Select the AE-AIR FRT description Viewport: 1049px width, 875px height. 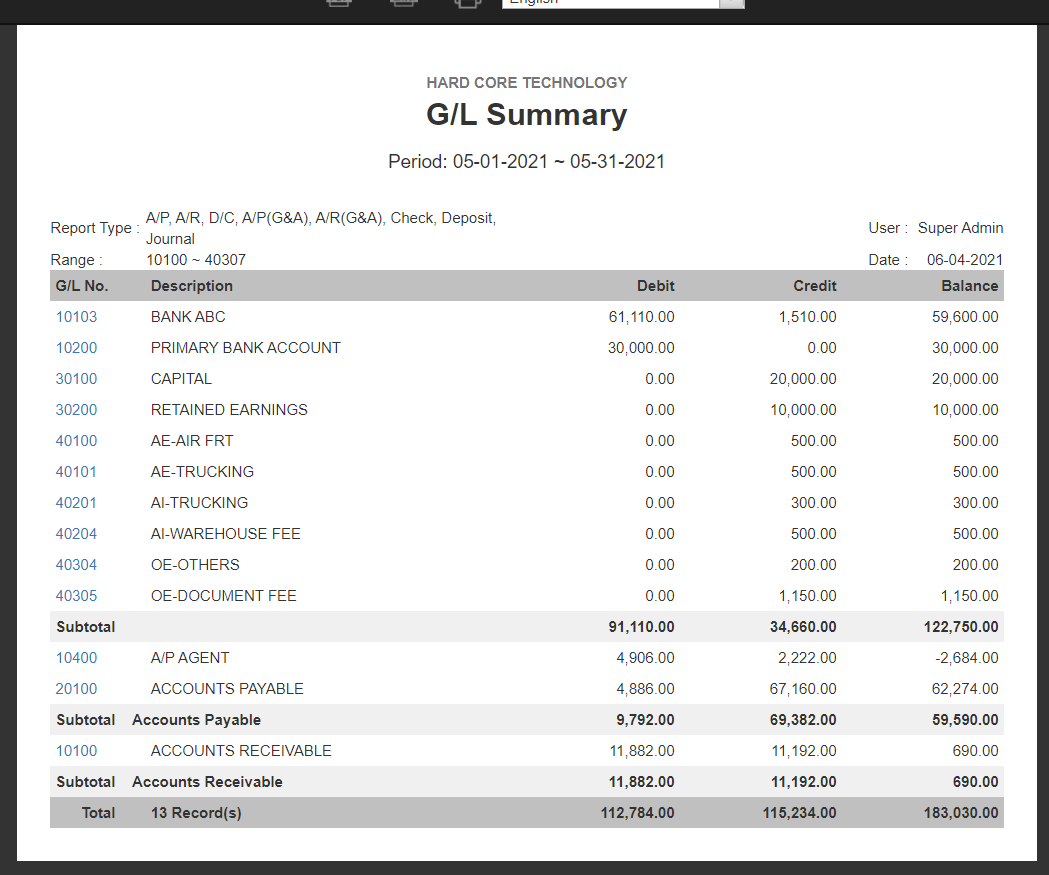(x=192, y=441)
